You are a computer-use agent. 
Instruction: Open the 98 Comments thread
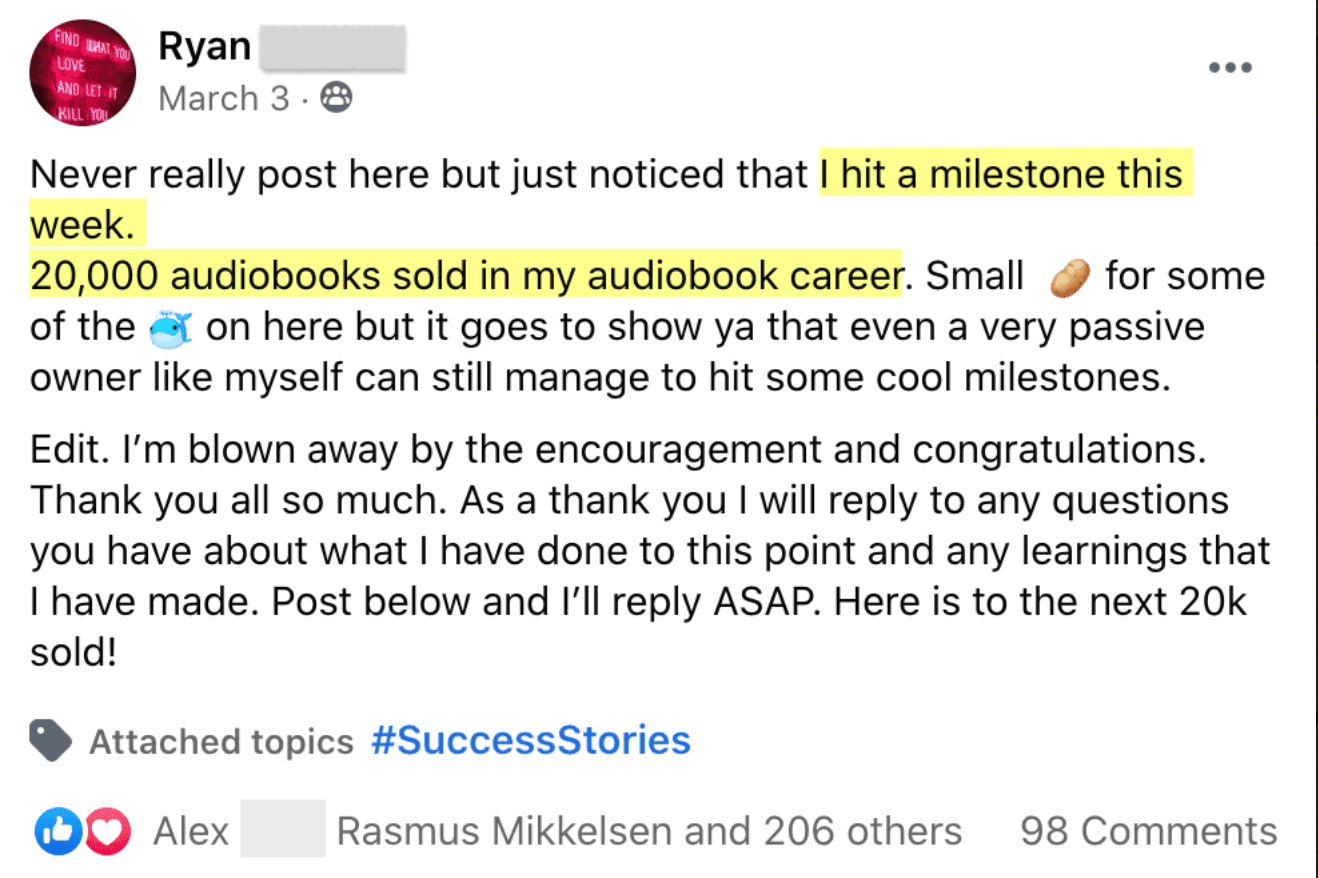[1148, 832]
